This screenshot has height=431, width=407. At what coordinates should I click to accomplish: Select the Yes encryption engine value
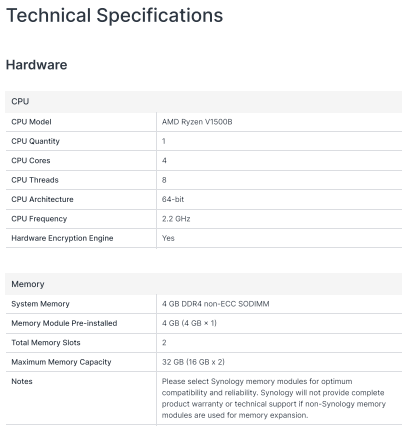click(168, 238)
